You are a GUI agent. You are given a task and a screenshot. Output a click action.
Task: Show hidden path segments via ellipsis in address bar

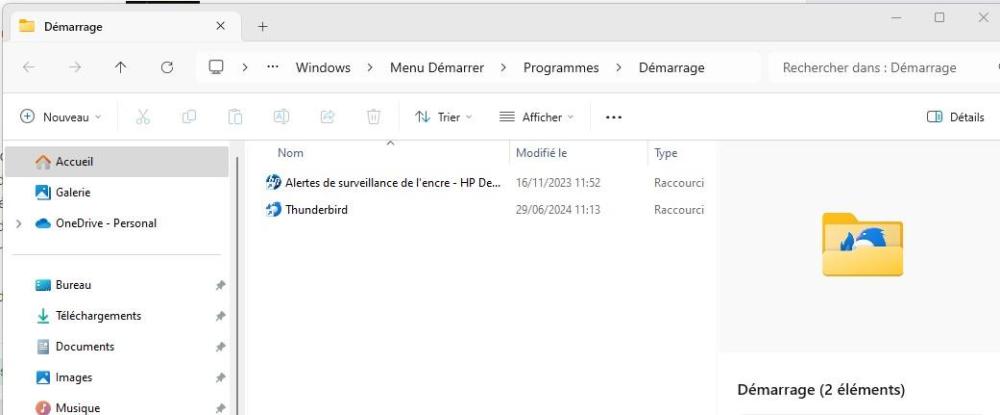click(273, 67)
